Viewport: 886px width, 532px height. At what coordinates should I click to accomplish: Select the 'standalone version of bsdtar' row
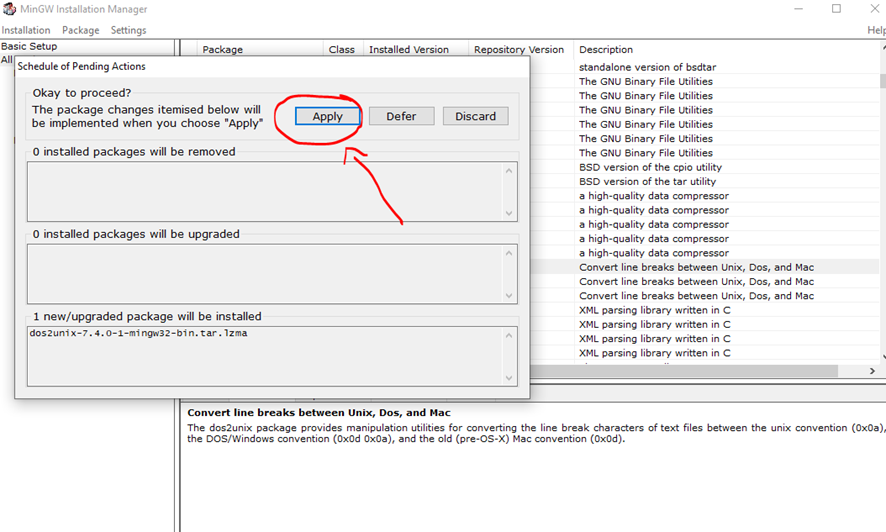point(647,67)
